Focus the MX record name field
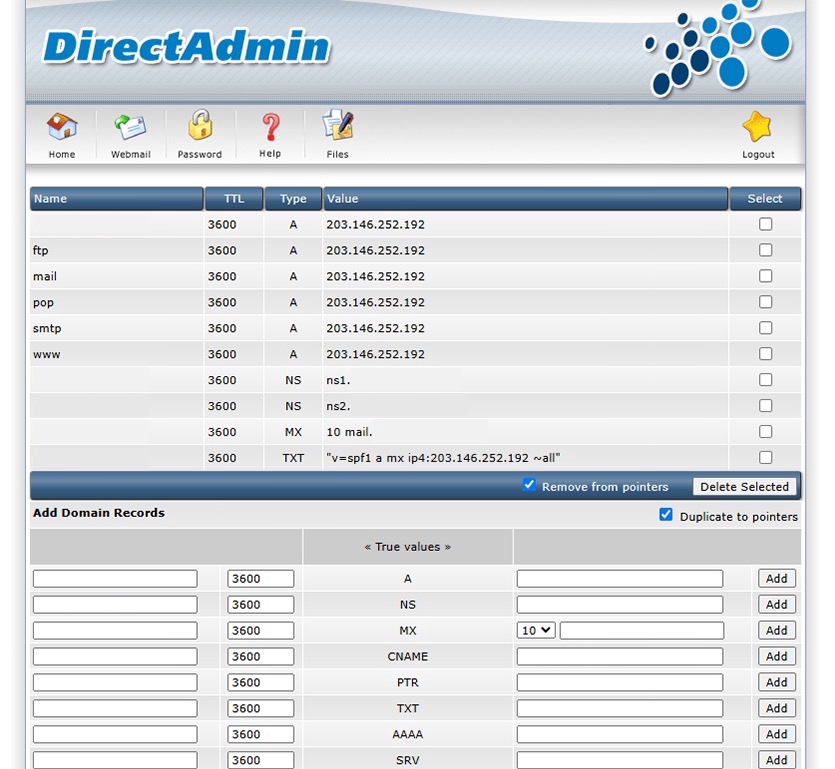The width and height of the screenshot is (835, 769). pos(115,631)
